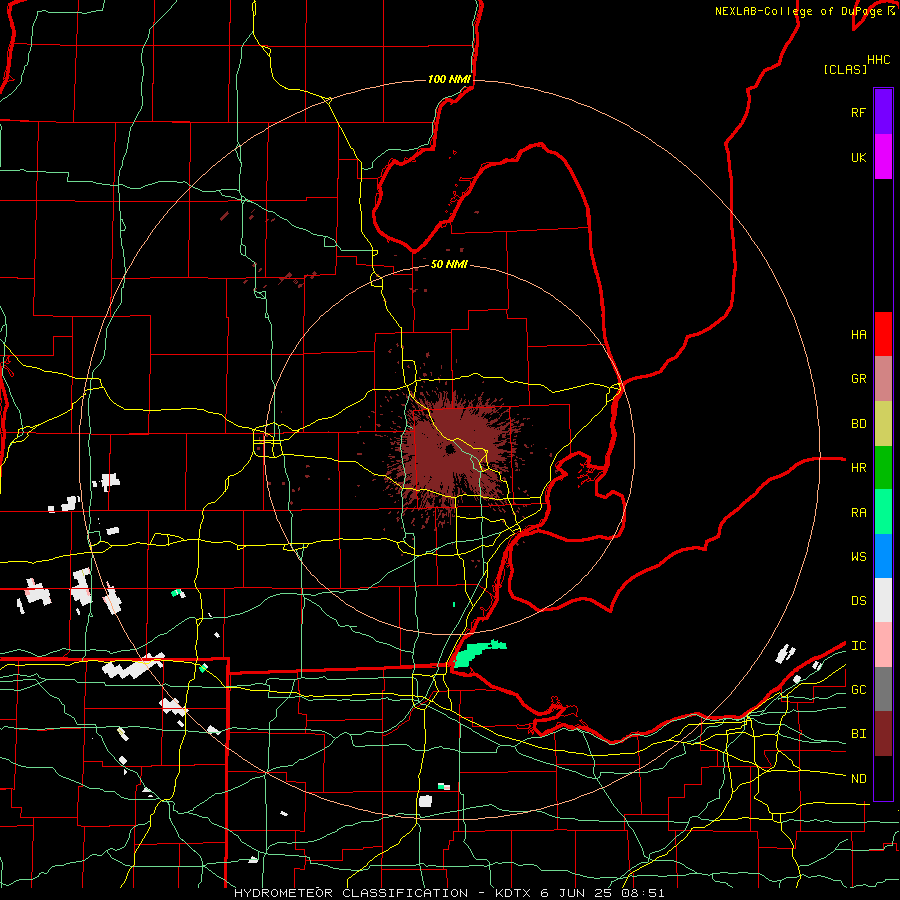This screenshot has width=900, height=900.
Task: Click the BD yellow legend swatch
Action: point(883,424)
